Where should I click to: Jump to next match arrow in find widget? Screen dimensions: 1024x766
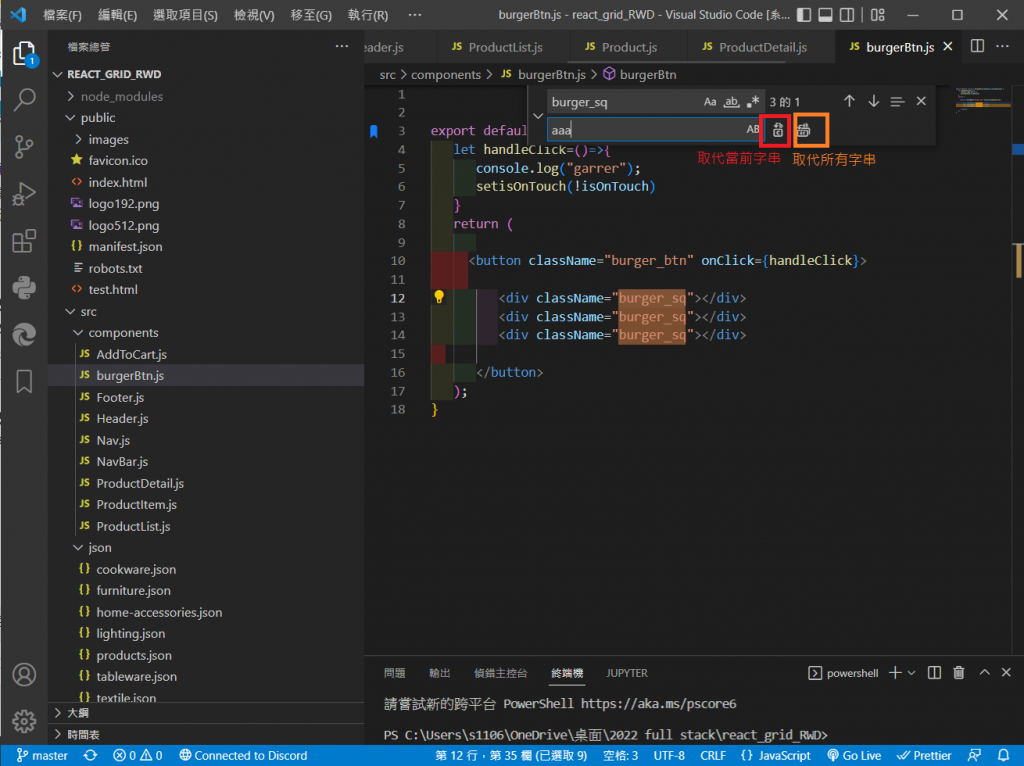[x=873, y=101]
